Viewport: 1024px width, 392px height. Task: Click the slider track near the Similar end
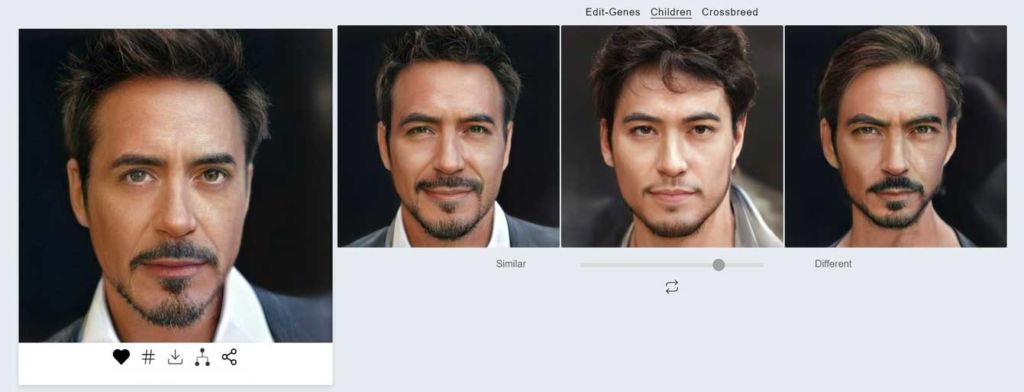tap(594, 265)
